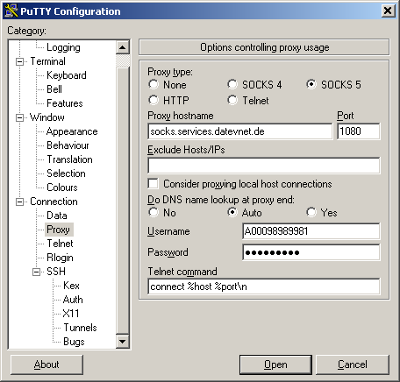
Task: Open the Data settings category
Action: pos(57,215)
